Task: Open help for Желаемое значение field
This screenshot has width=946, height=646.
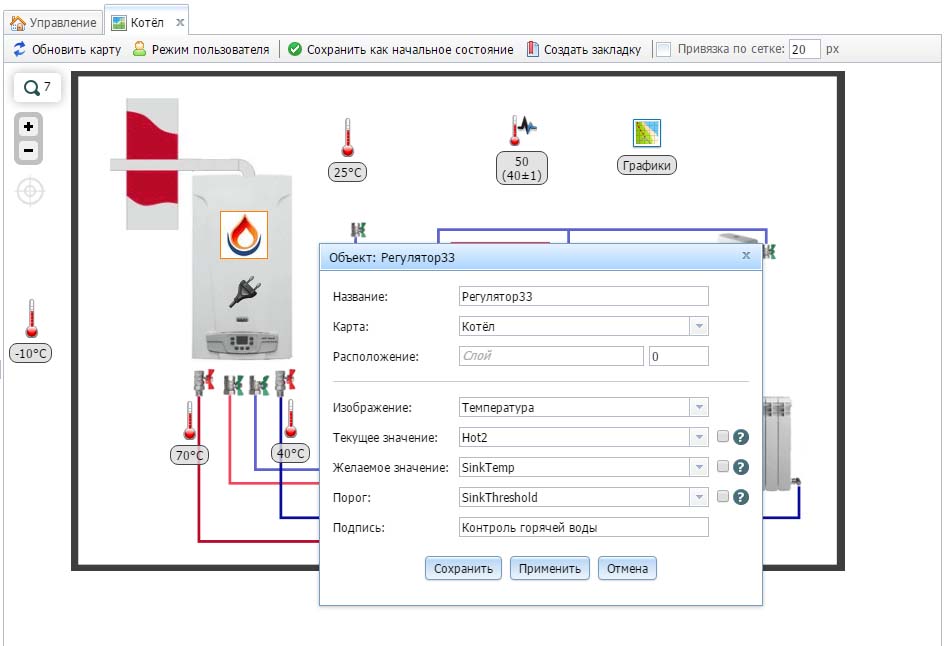Action: pos(741,467)
